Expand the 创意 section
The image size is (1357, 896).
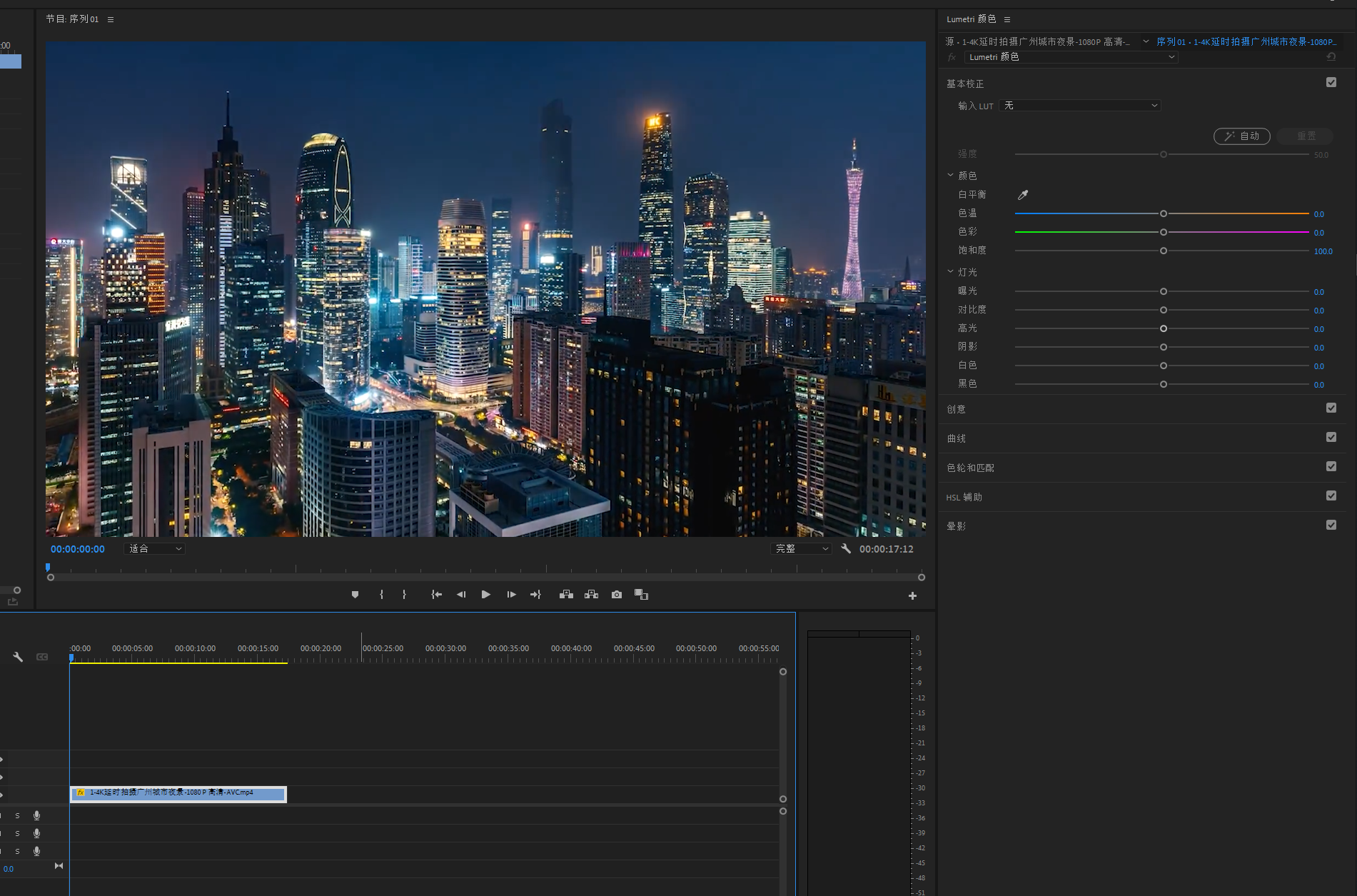[957, 409]
